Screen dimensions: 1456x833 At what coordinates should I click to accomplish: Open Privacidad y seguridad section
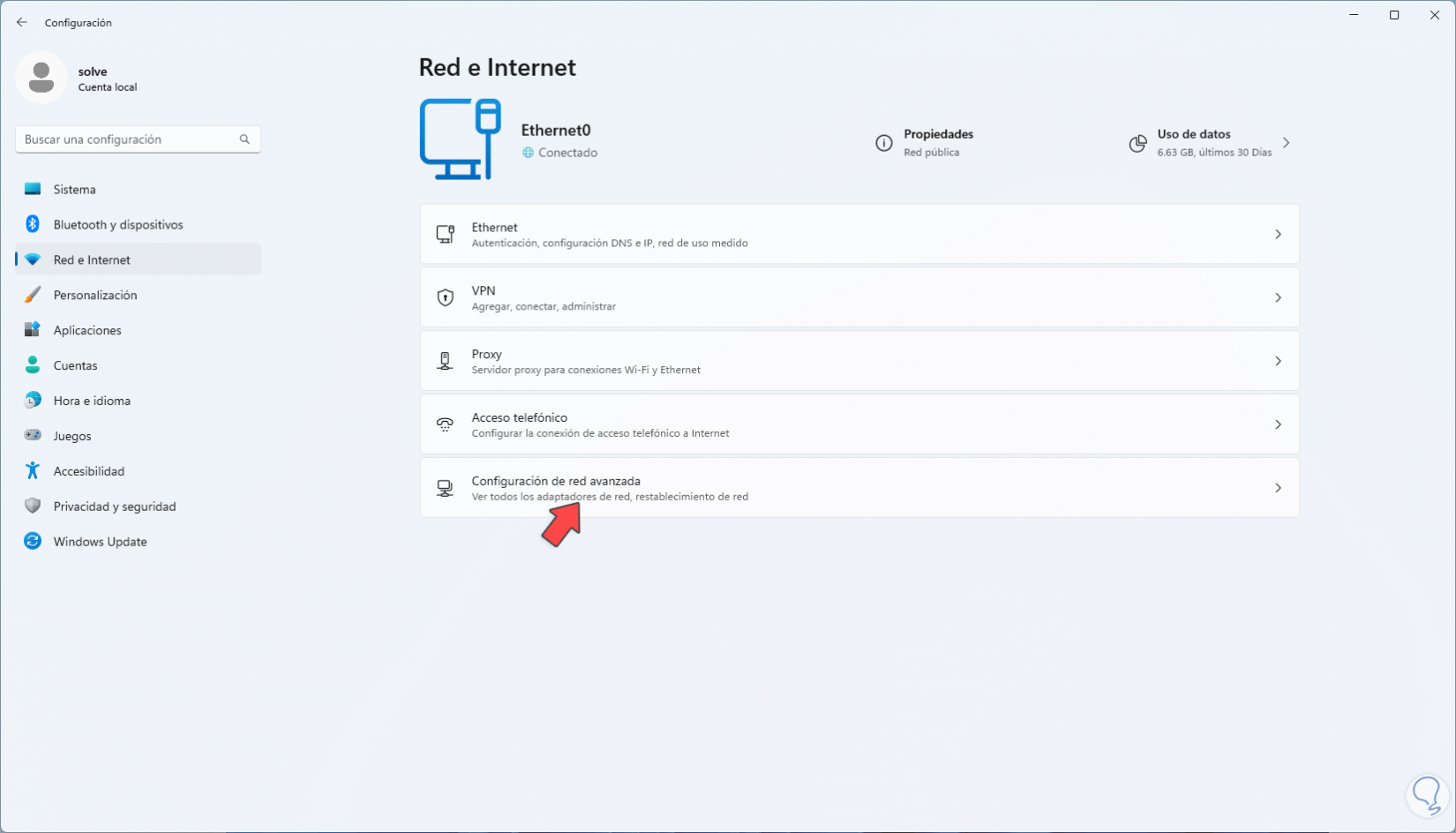tap(139, 507)
